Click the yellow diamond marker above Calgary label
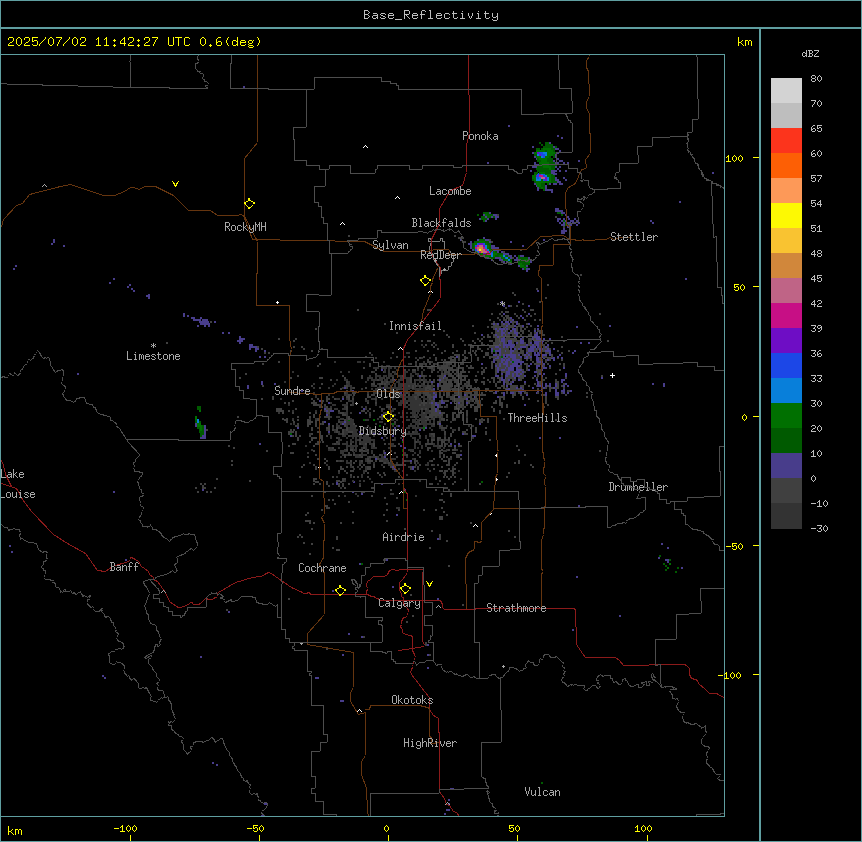 click(x=405, y=589)
